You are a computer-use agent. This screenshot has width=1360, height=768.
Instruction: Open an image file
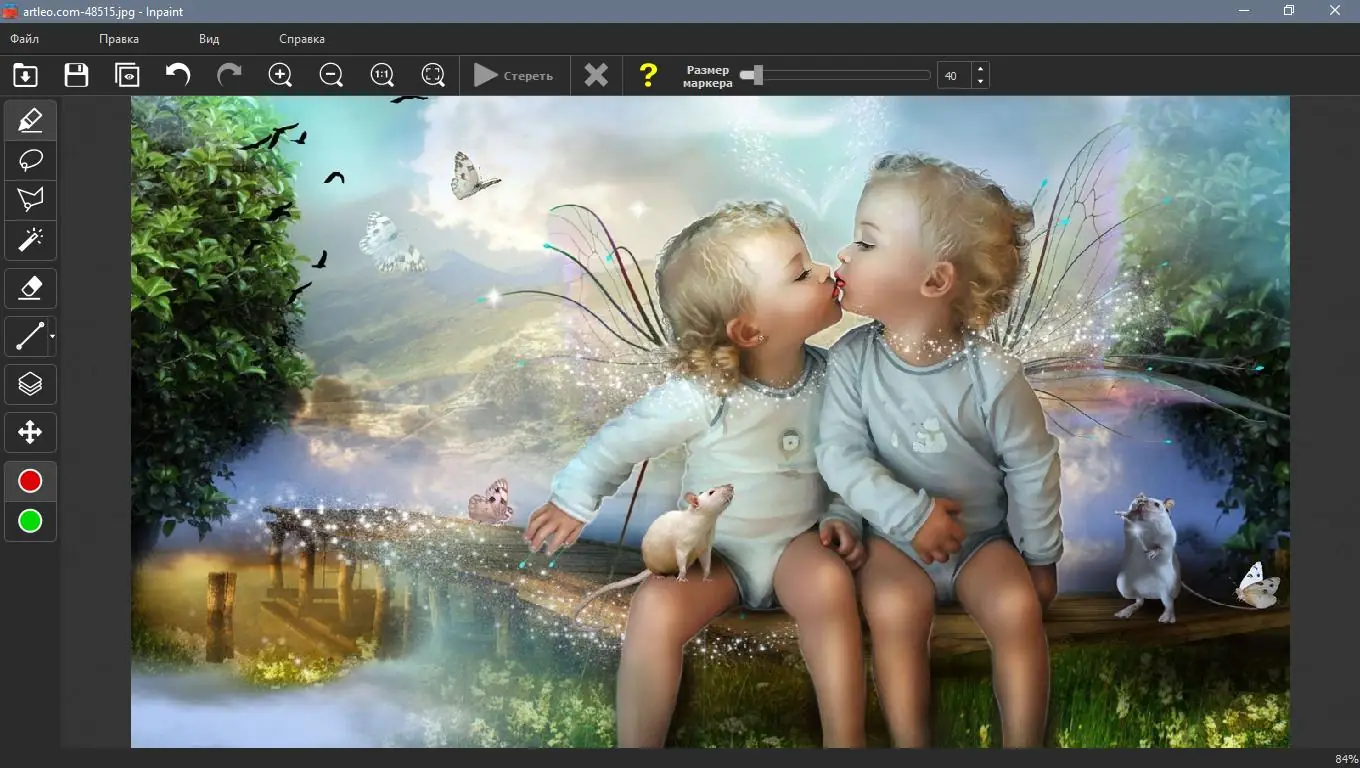(24, 75)
